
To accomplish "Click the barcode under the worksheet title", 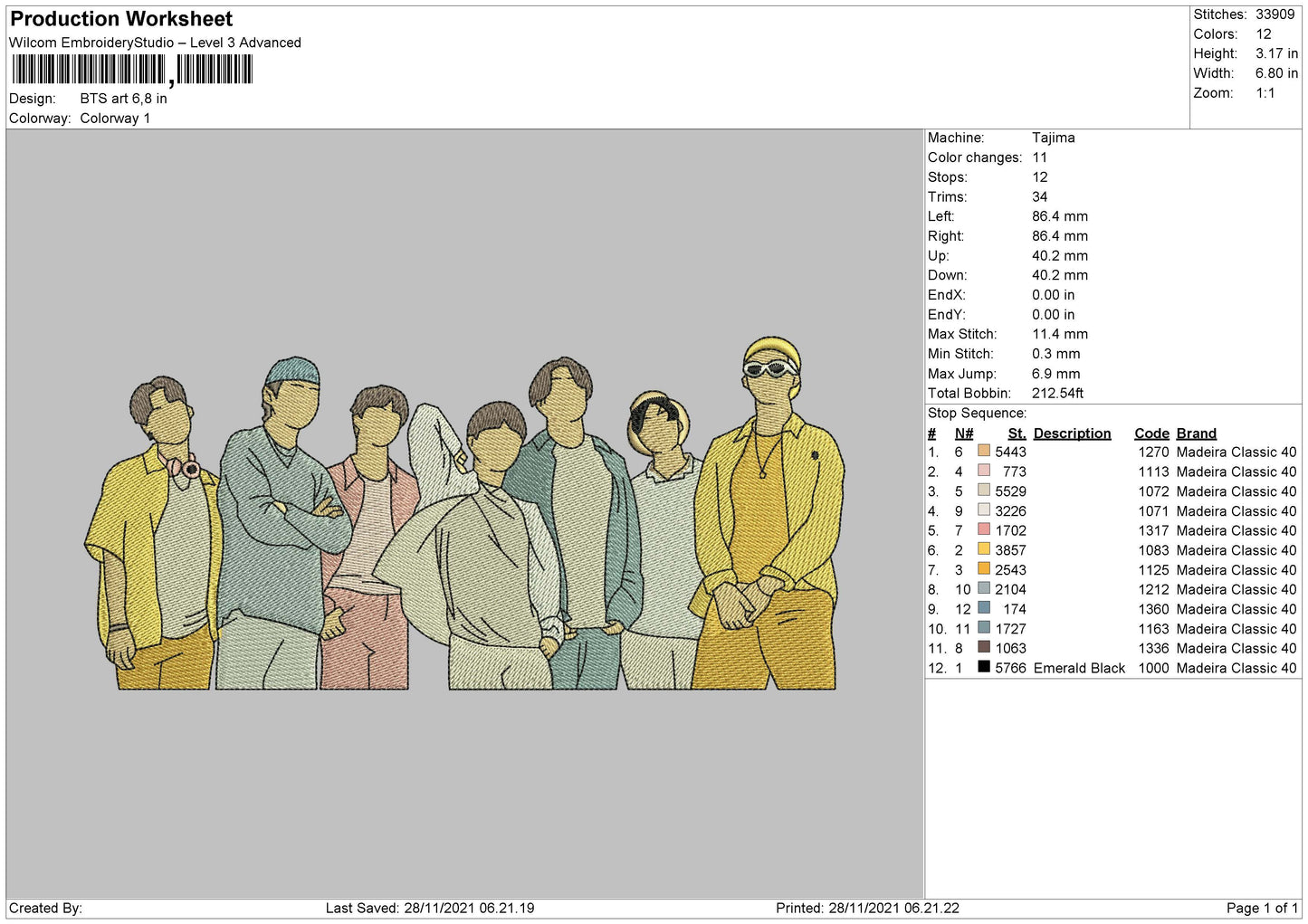I will coord(132,70).
